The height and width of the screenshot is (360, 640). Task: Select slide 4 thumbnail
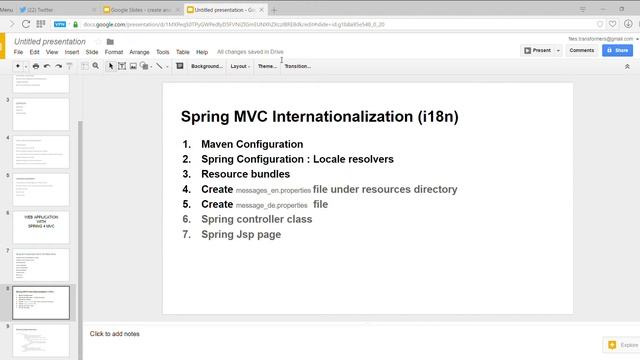pos(41,152)
